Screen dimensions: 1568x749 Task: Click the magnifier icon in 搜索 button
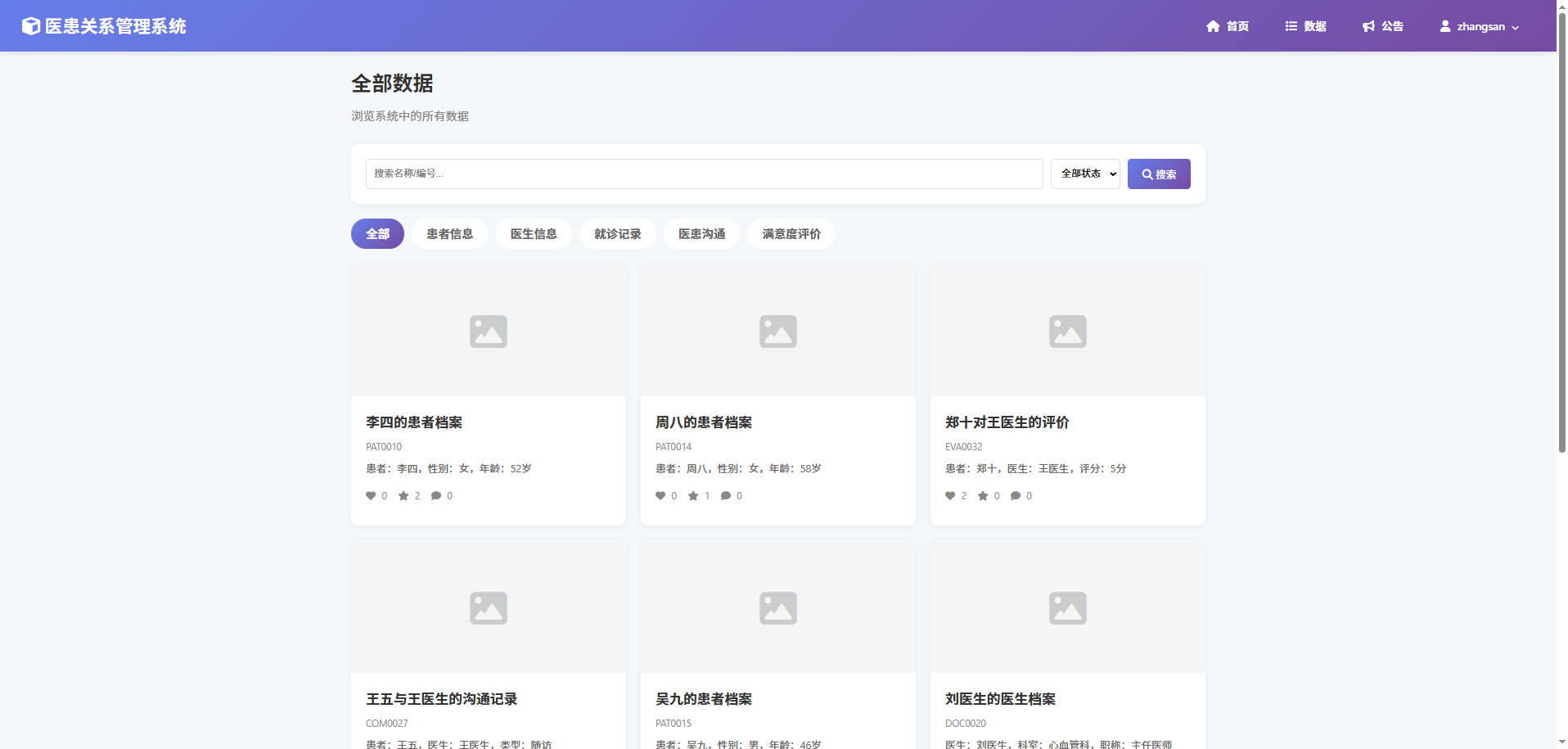(x=1147, y=174)
